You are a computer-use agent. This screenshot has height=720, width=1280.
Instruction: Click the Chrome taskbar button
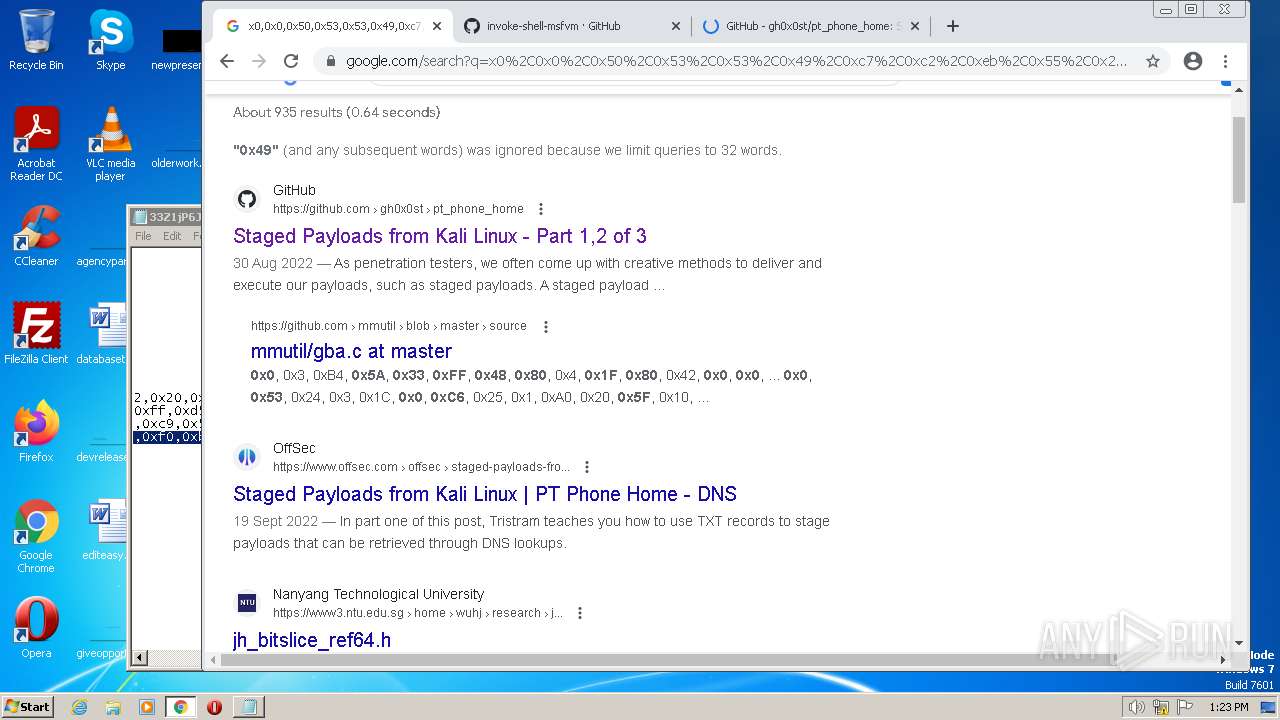click(x=180, y=707)
